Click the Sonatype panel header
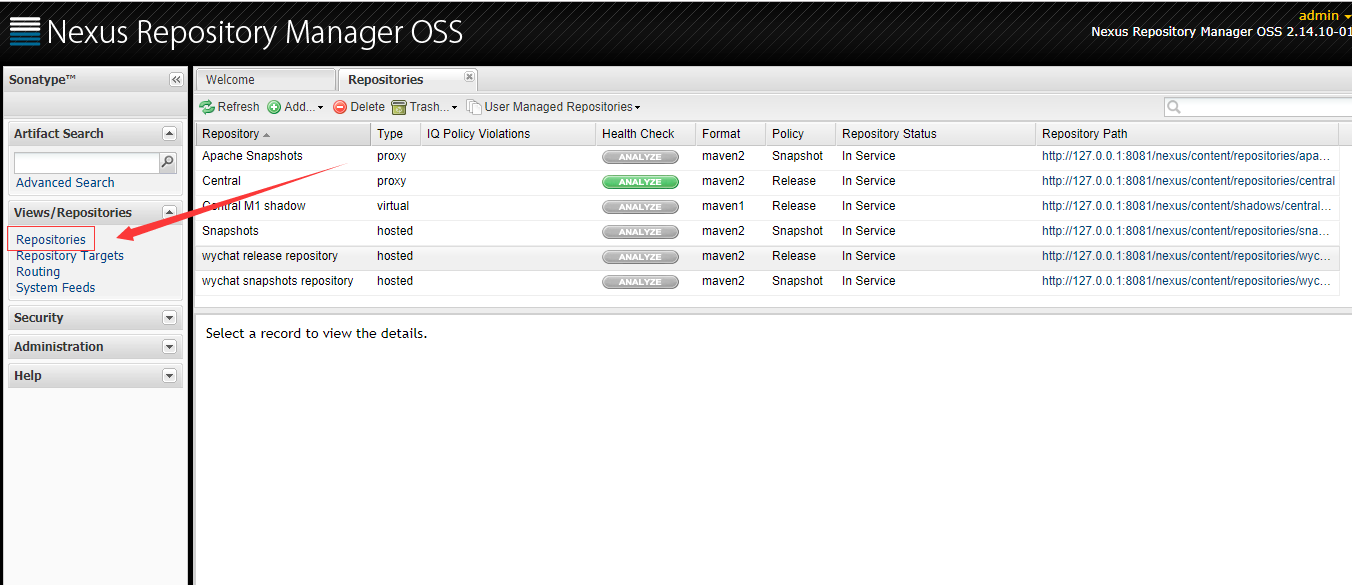The width and height of the screenshot is (1352, 585). (95, 80)
